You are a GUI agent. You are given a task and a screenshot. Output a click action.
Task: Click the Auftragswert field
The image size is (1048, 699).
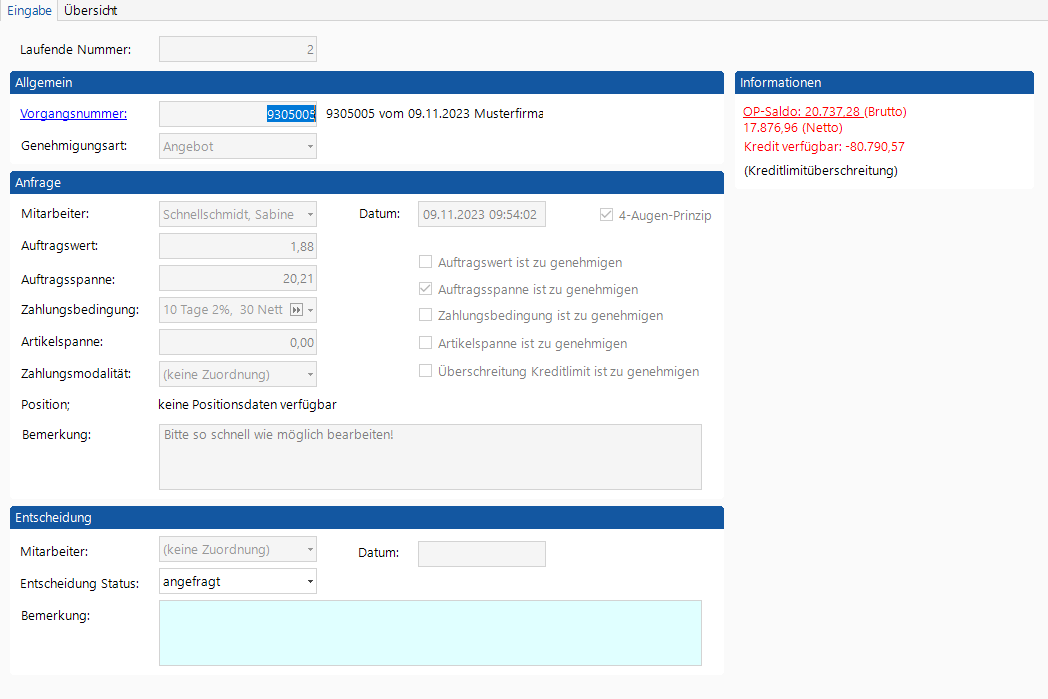click(x=238, y=246)
